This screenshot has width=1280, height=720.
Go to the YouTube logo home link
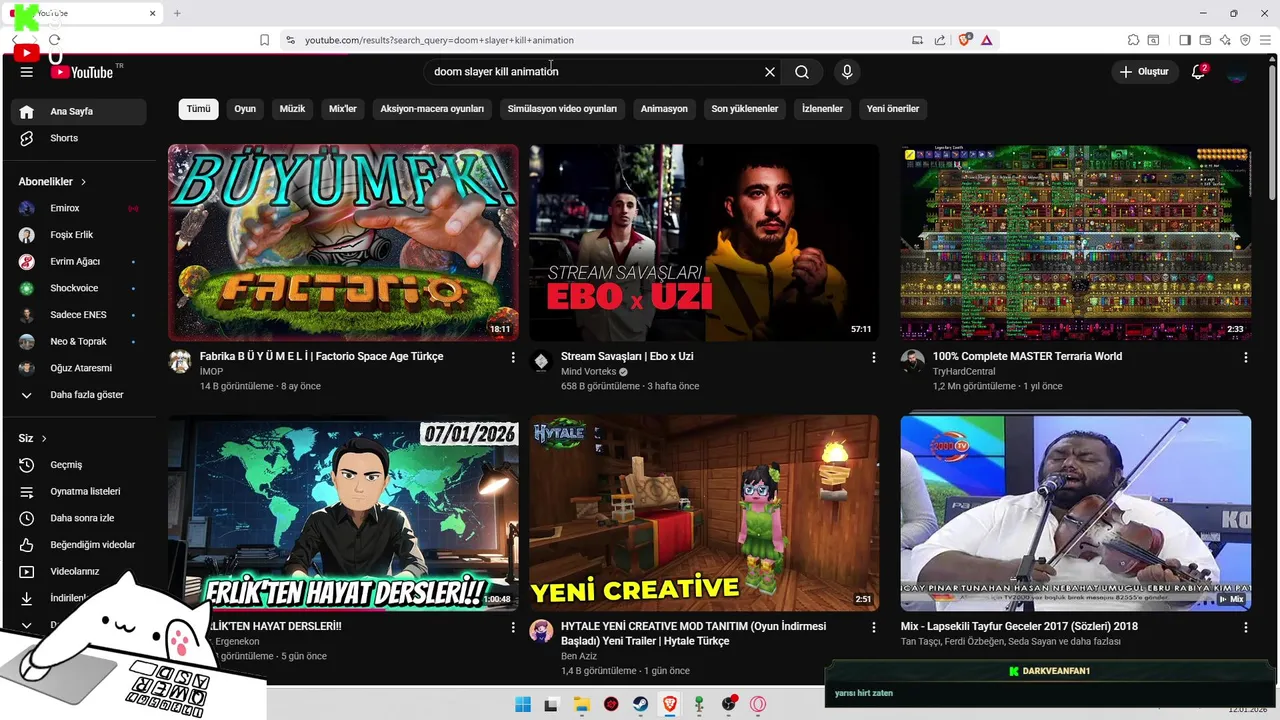click(x=83, y=72)
